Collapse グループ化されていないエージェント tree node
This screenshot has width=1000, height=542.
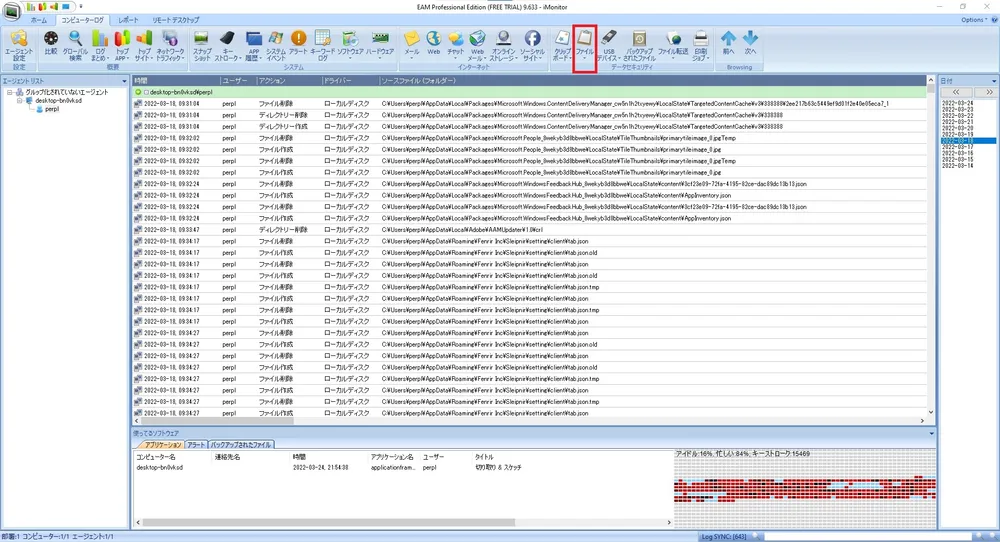coord(10,92)
